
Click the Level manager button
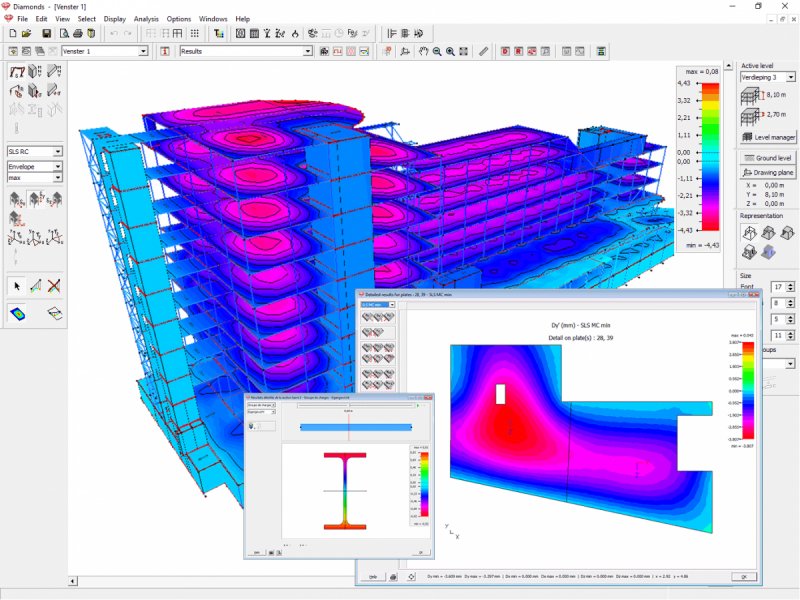point(768,137)
